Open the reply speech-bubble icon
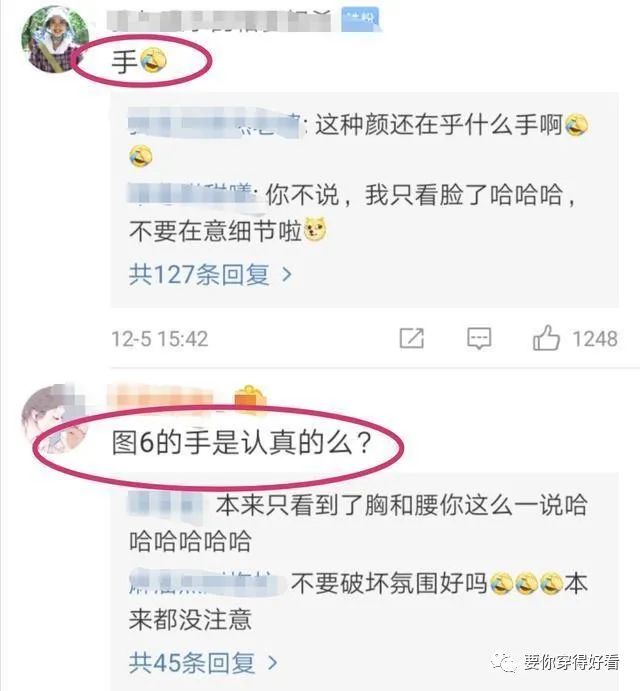Screen dimensions: 640x691 [479, 338]
